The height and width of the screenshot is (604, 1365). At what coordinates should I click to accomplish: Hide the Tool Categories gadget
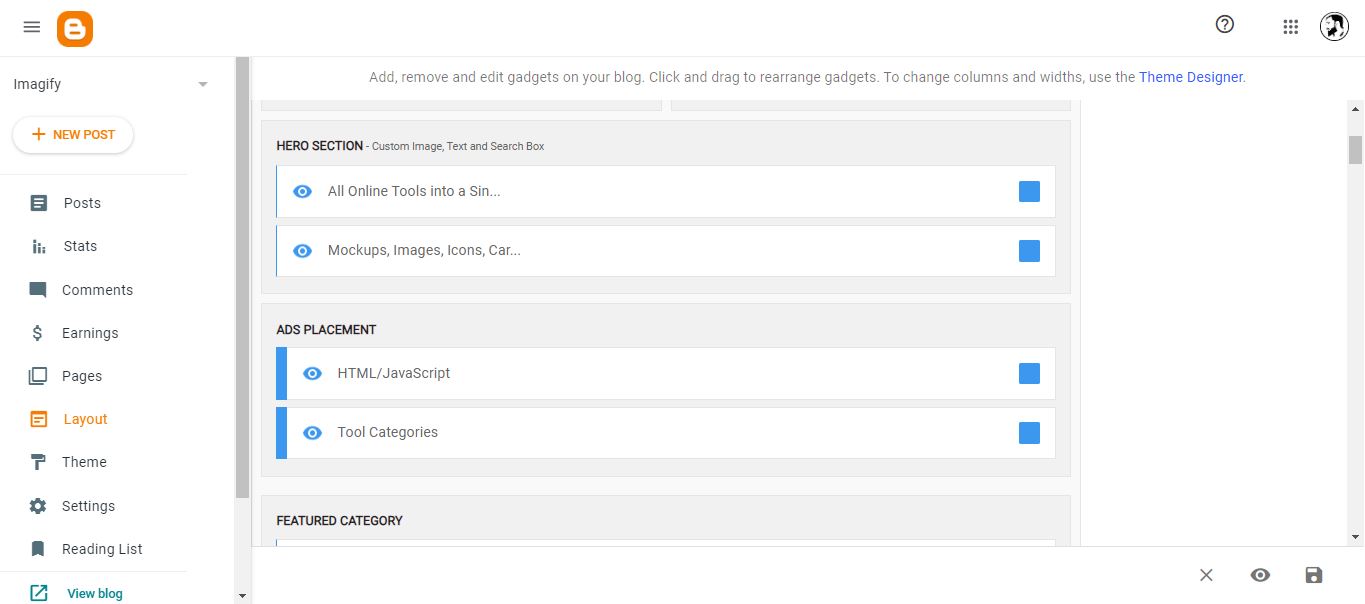coord(311,432)
